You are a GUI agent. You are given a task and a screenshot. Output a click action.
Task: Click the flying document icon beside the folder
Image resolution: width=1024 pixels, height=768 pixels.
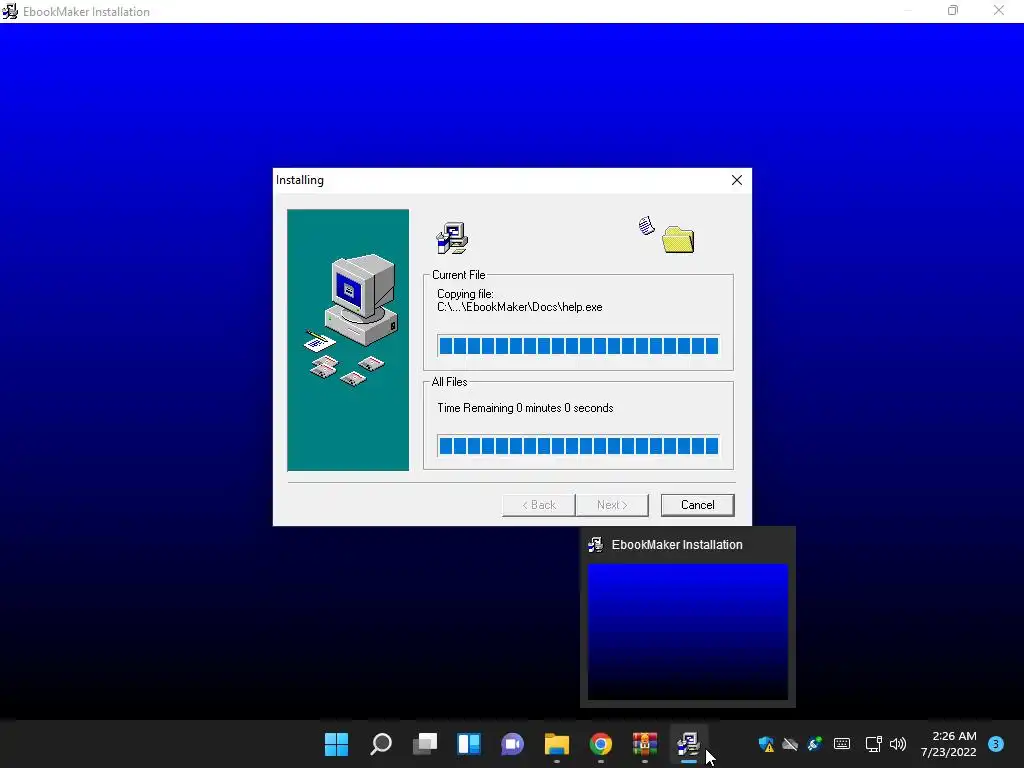click(x=647, y=226)
